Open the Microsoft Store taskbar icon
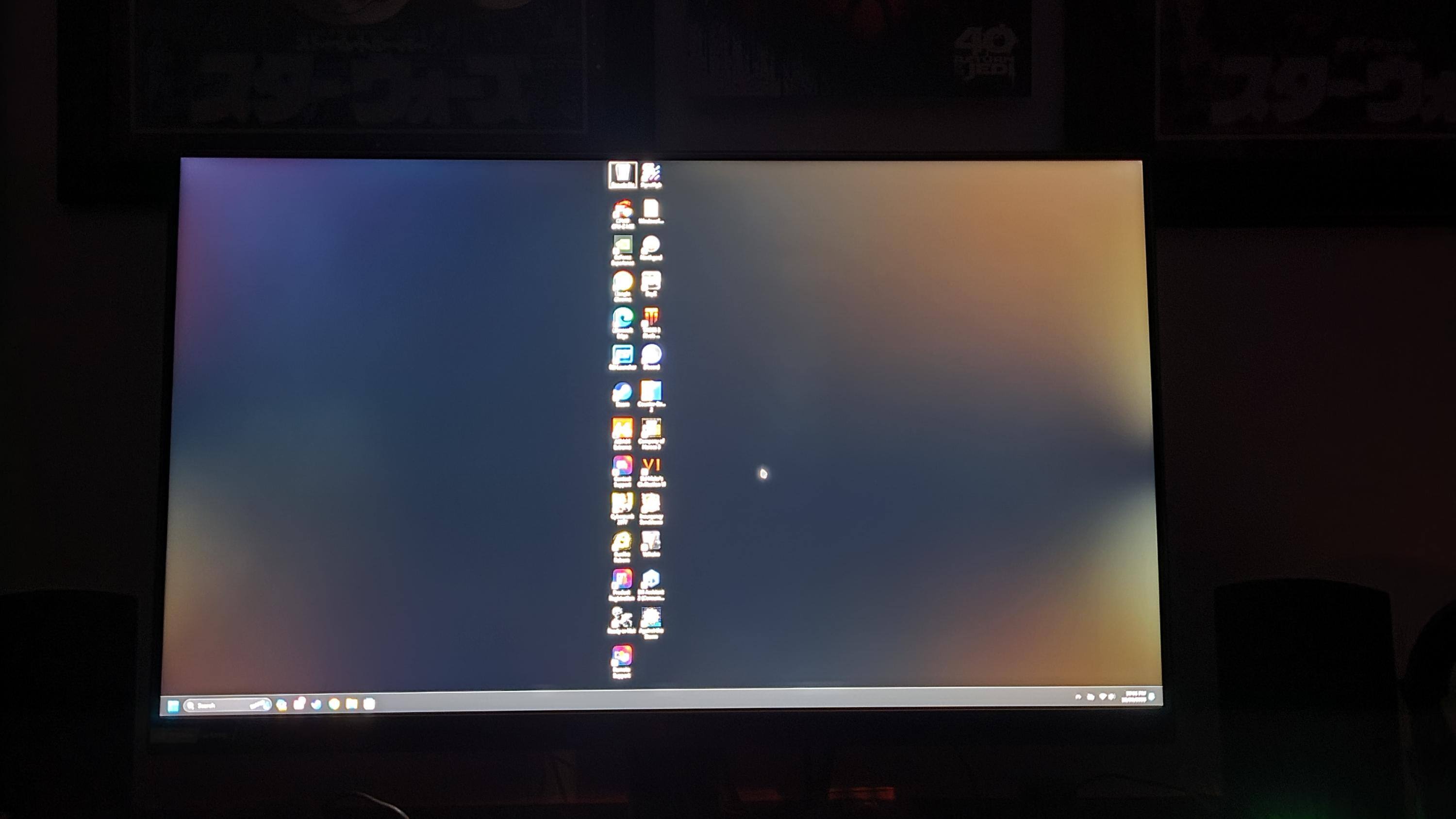The width and height of the screenshot is (1456, 819). (x=369, y=703)
